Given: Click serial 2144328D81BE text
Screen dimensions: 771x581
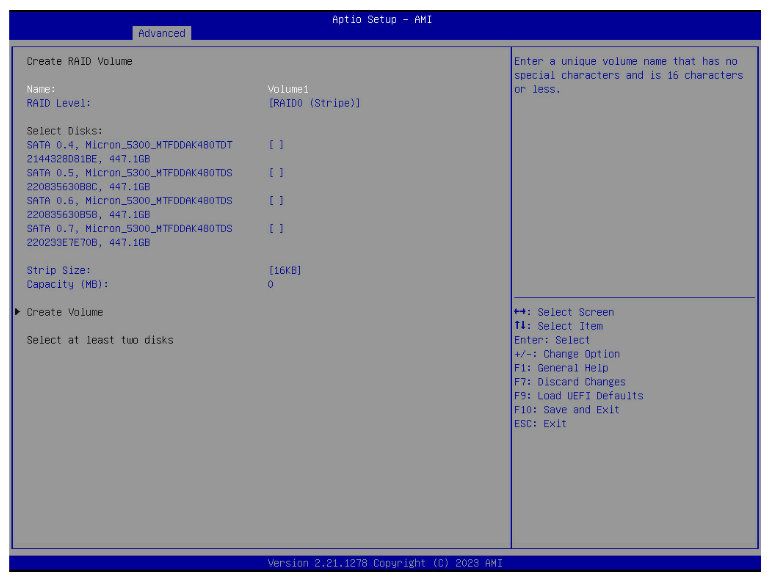Looking at the screenshot, I should (x=61, y=159).
